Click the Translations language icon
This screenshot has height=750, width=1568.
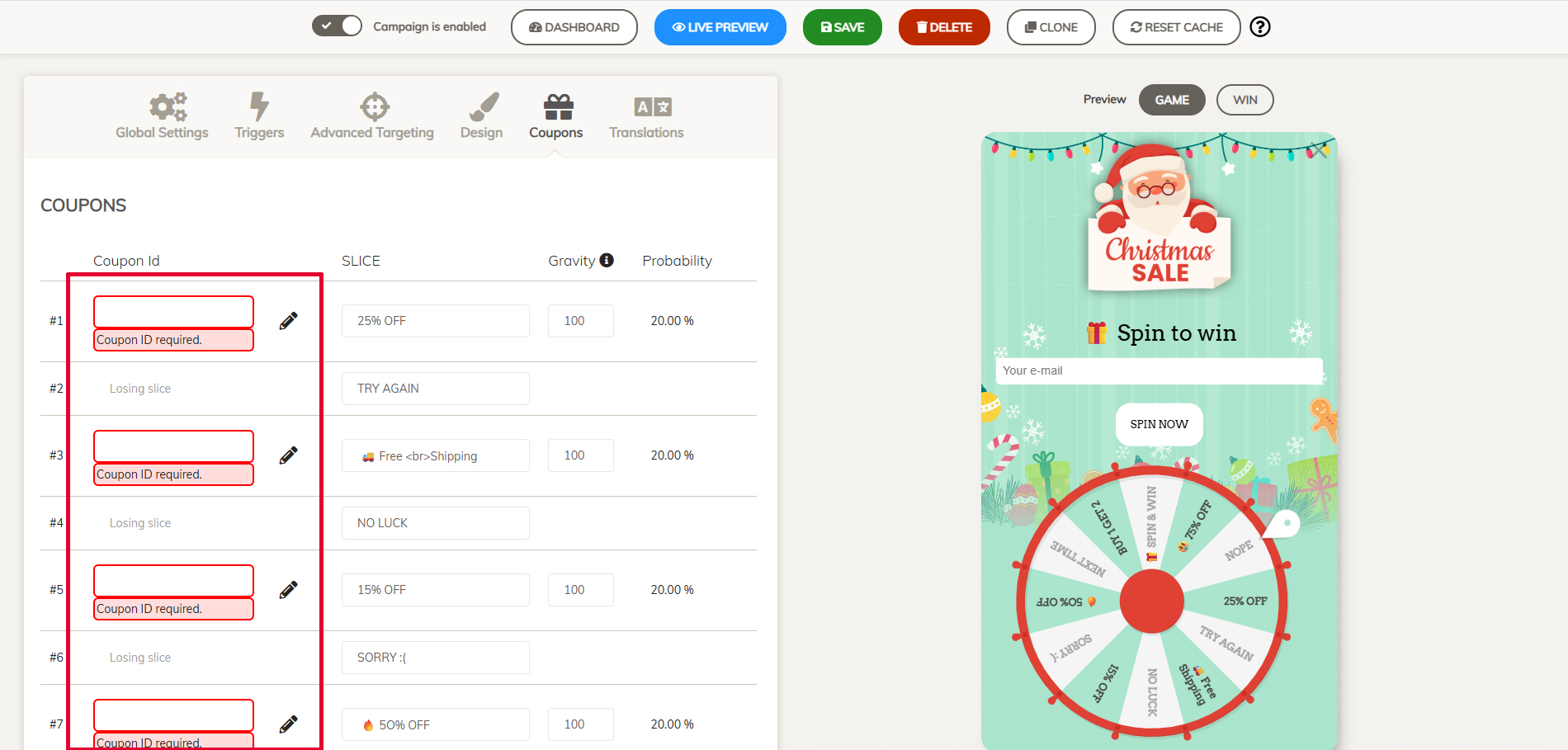(x=652, y=106)
